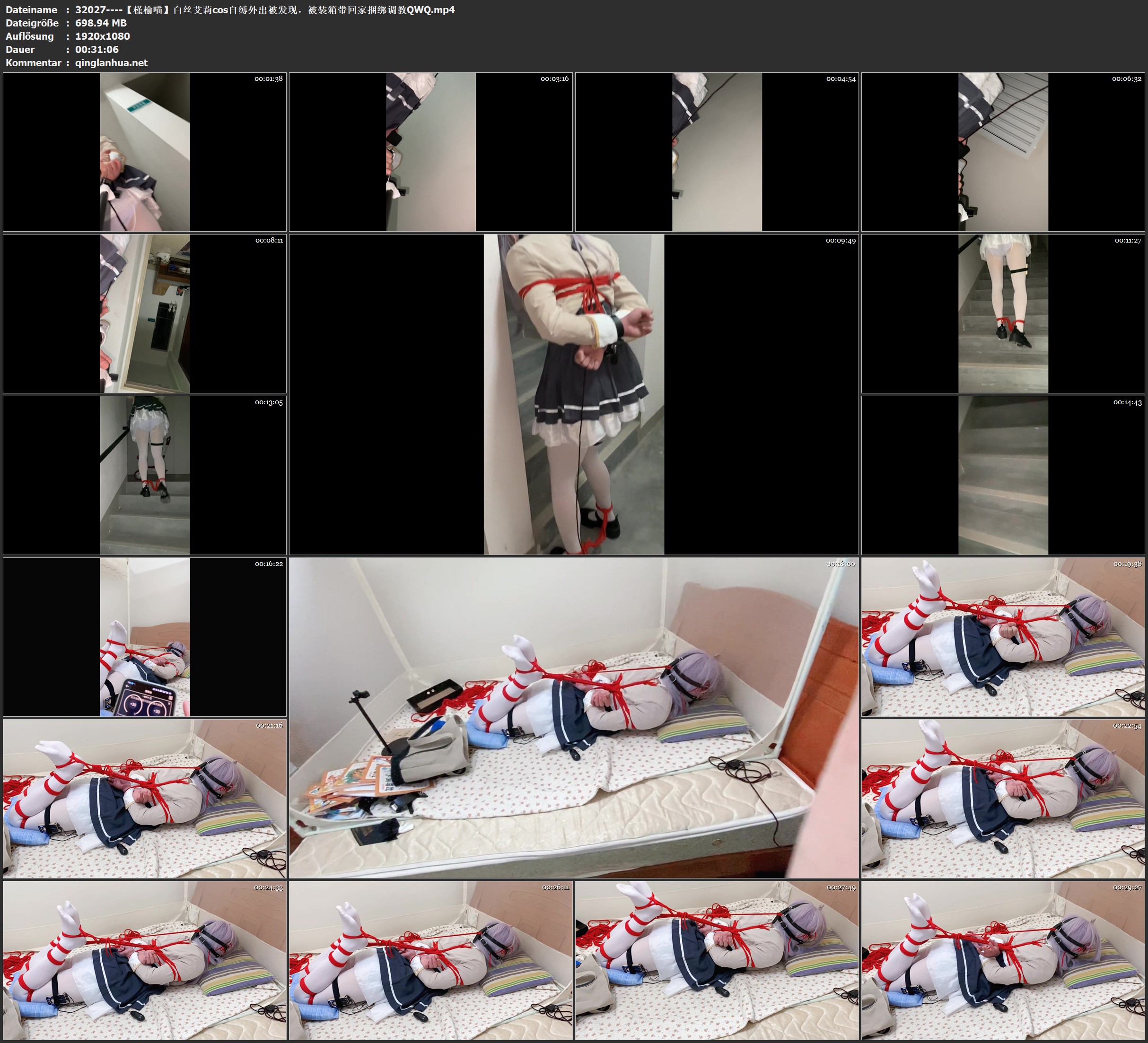Click the thumbnail timestamped 00:01:38

tap(145, 151)
